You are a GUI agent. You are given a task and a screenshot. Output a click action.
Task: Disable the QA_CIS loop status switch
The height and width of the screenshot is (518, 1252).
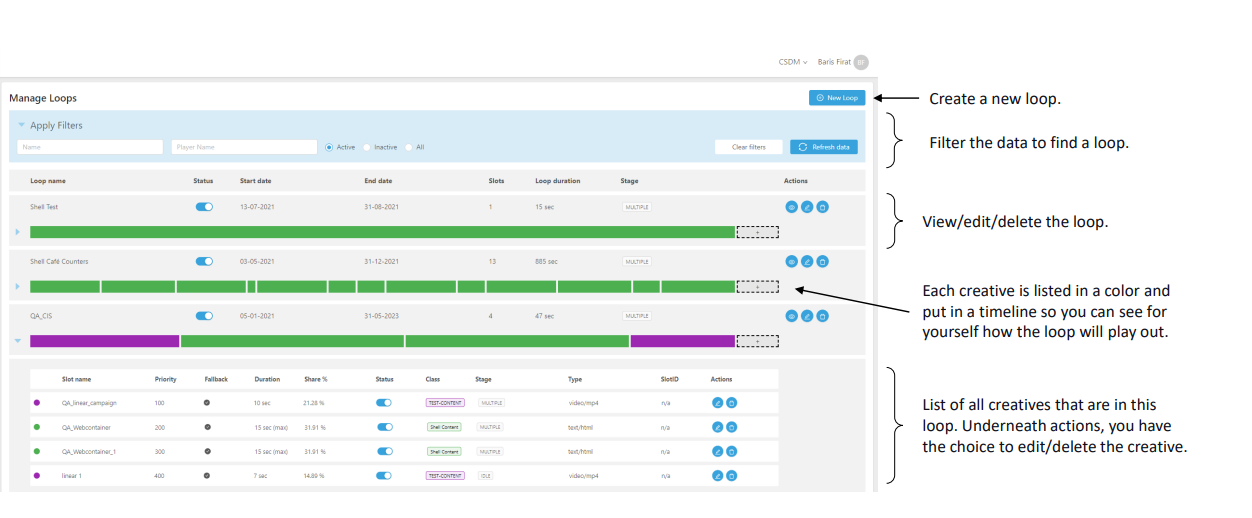pyautogui.click(x=204, y=316)
